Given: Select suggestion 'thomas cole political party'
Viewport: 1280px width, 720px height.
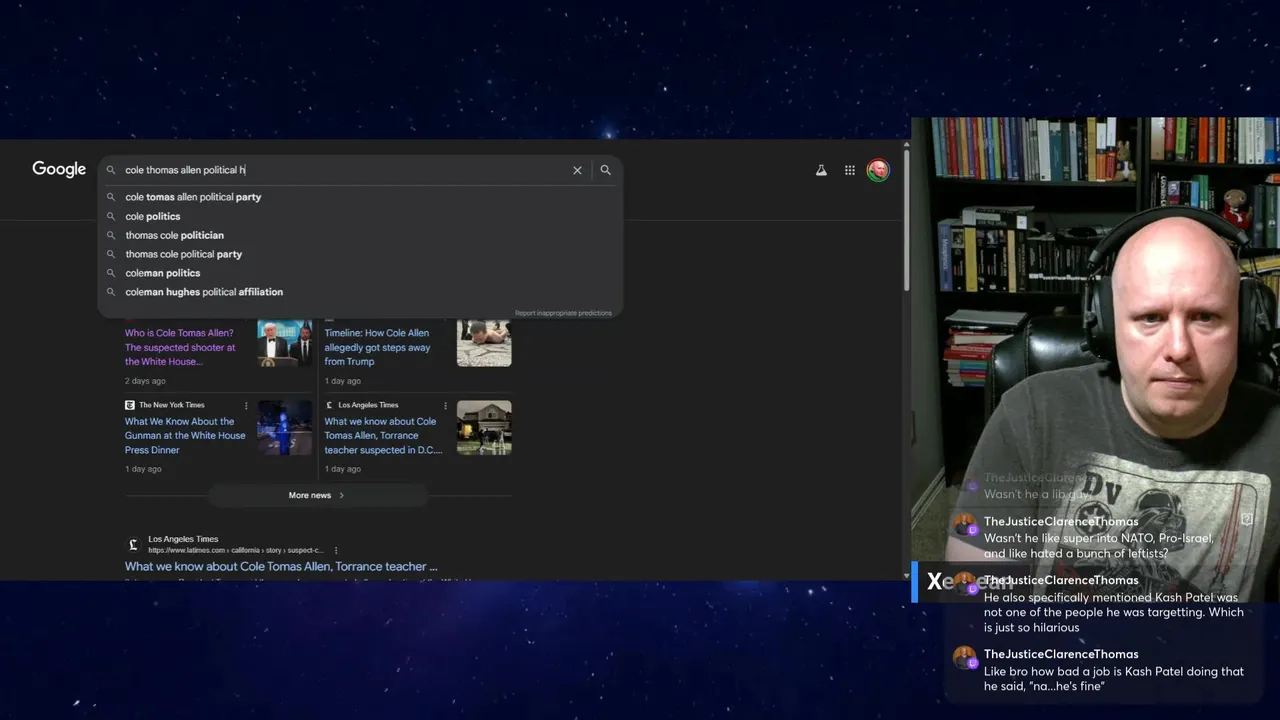Looking at the screenshot, I should tap(183, 254).
